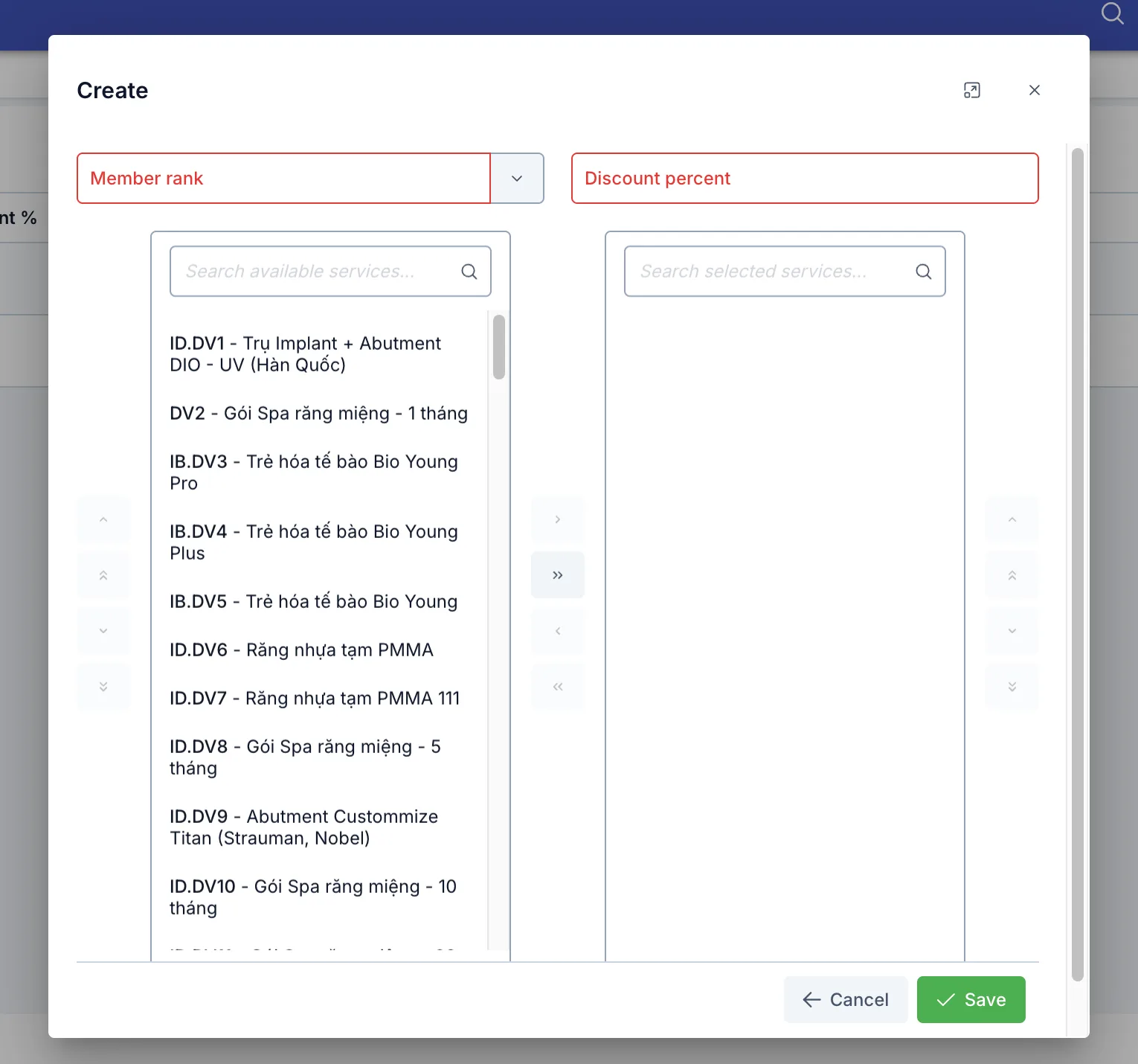Move chosen item down in selected list
This screenshot has width=1138, height=1064.
[1012, 631]
